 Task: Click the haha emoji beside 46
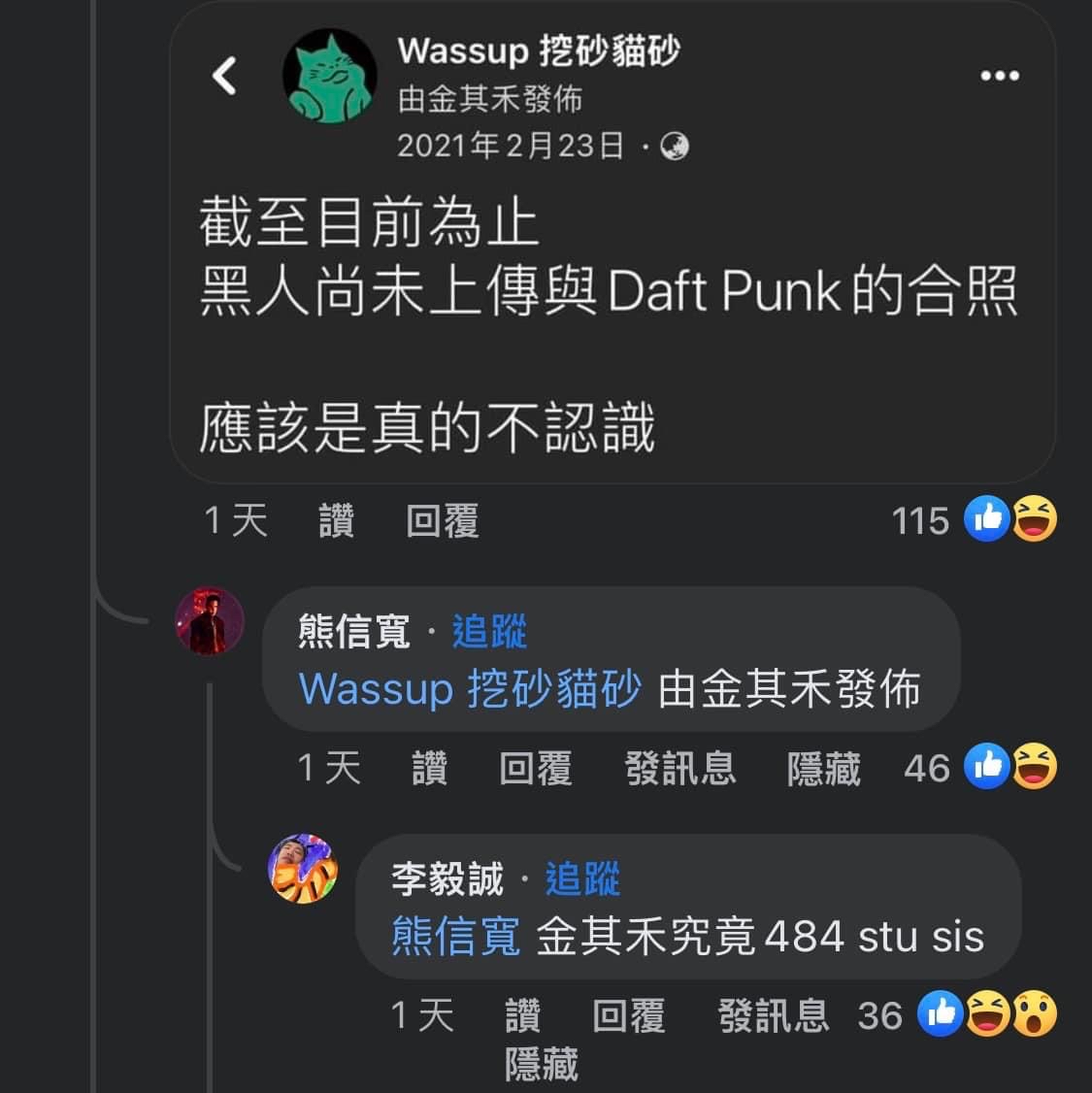(1034, 766)
